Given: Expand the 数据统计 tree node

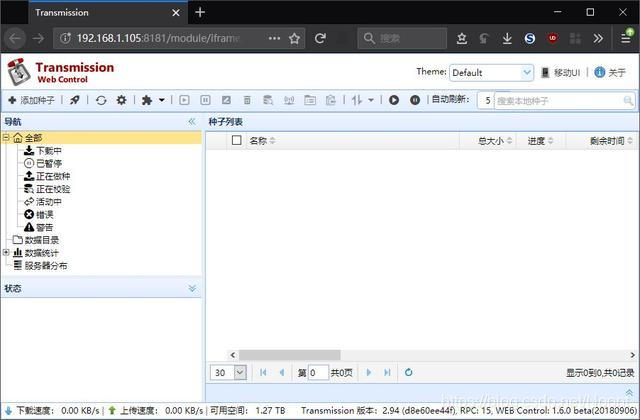Looking at the screenshot, I should pos(6,253).
